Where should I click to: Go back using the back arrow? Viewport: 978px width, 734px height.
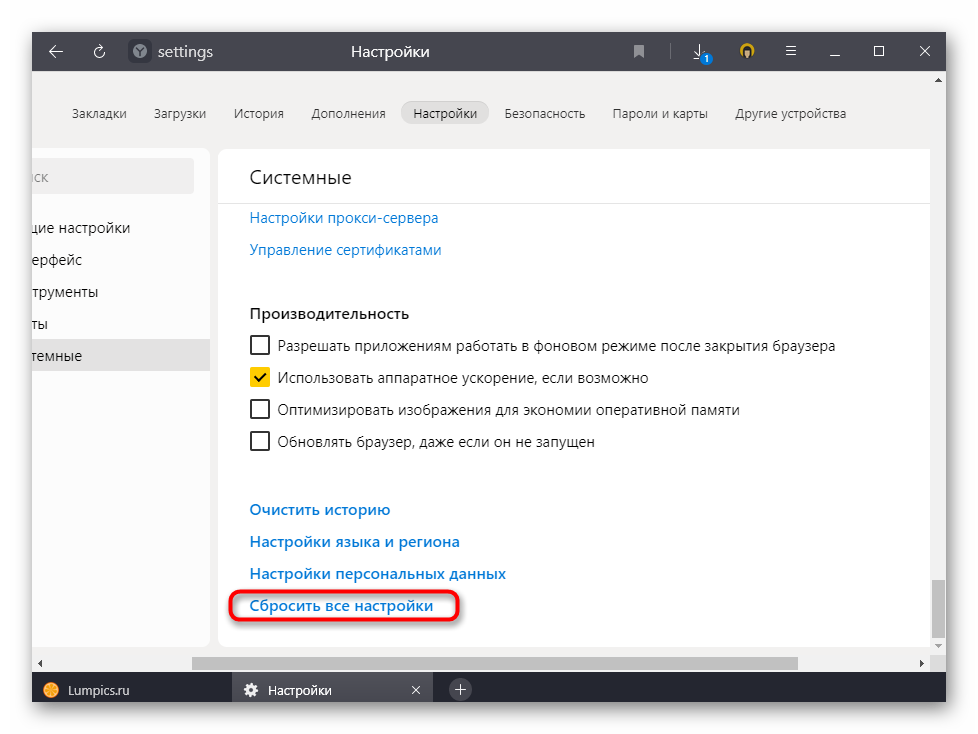[x=56, y=52]
